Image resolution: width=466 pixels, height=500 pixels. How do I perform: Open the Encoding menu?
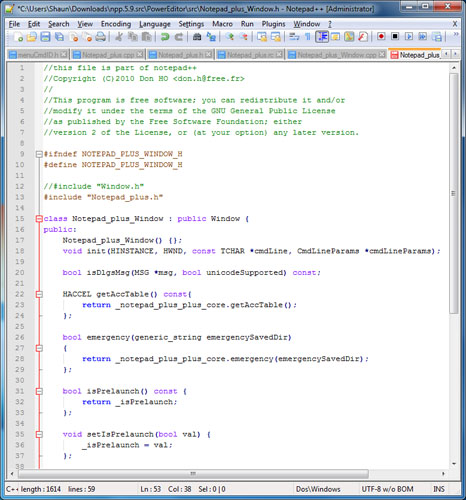(x=116, y=24)
